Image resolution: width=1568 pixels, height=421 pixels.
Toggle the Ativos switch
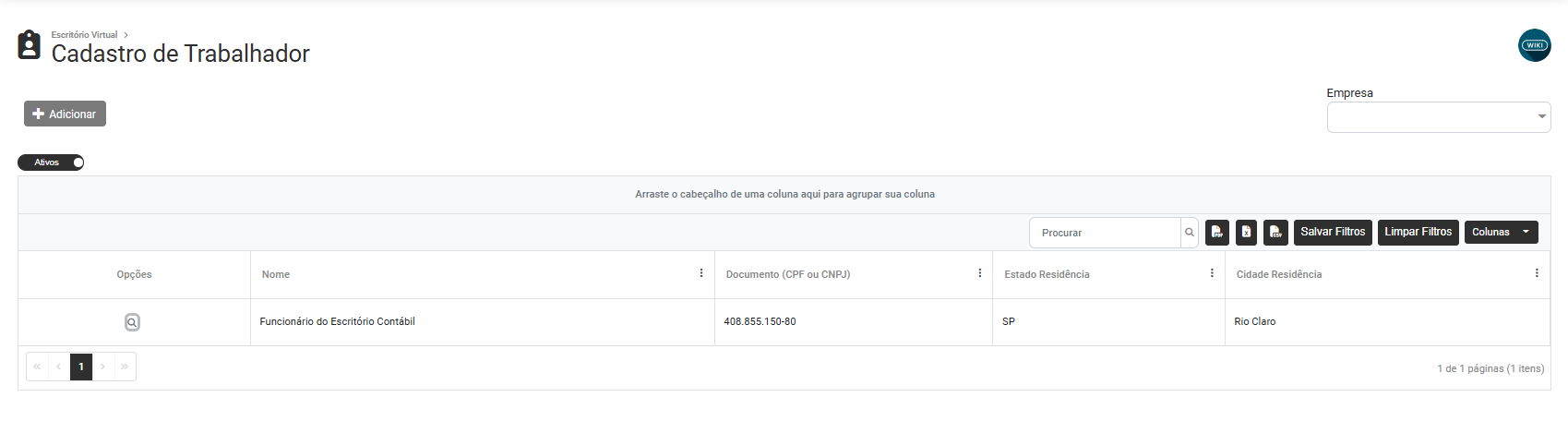pyautogui.click(x=52, y=162)
